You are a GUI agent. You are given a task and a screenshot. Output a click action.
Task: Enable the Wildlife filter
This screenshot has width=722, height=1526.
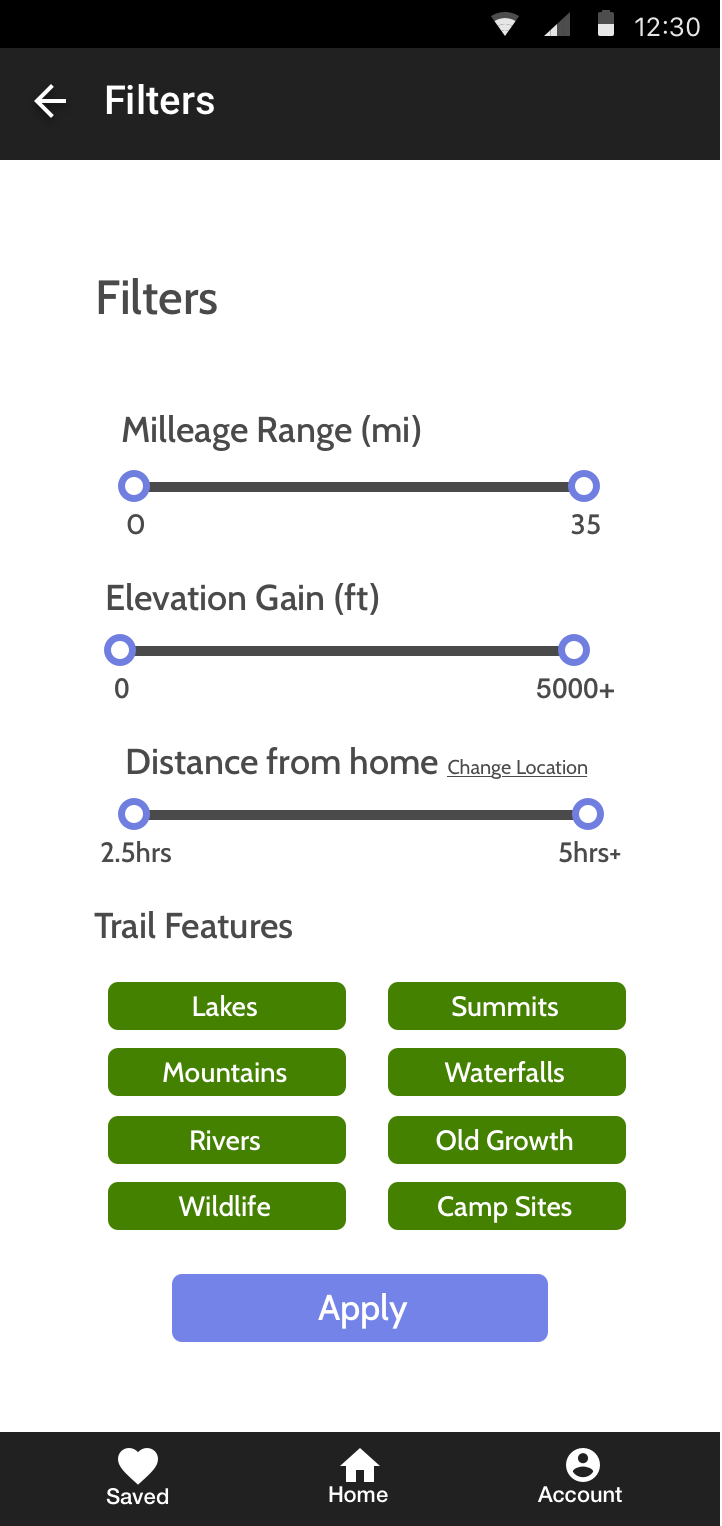click(227, 1206)
